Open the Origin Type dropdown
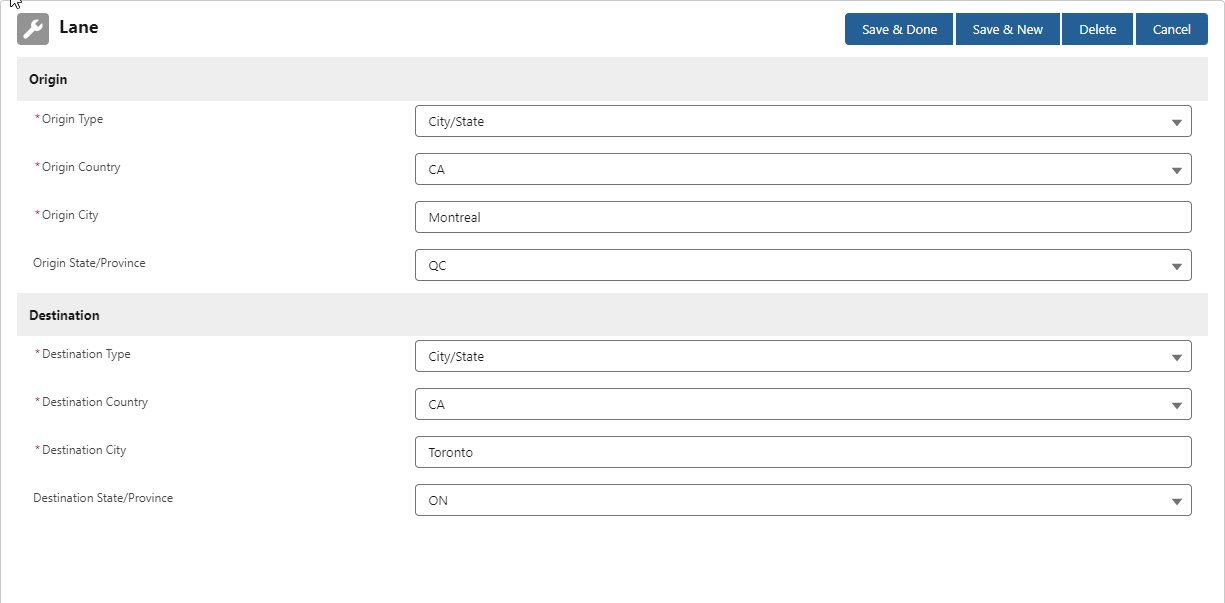The image size is (1225, 603). click(803, 121)
